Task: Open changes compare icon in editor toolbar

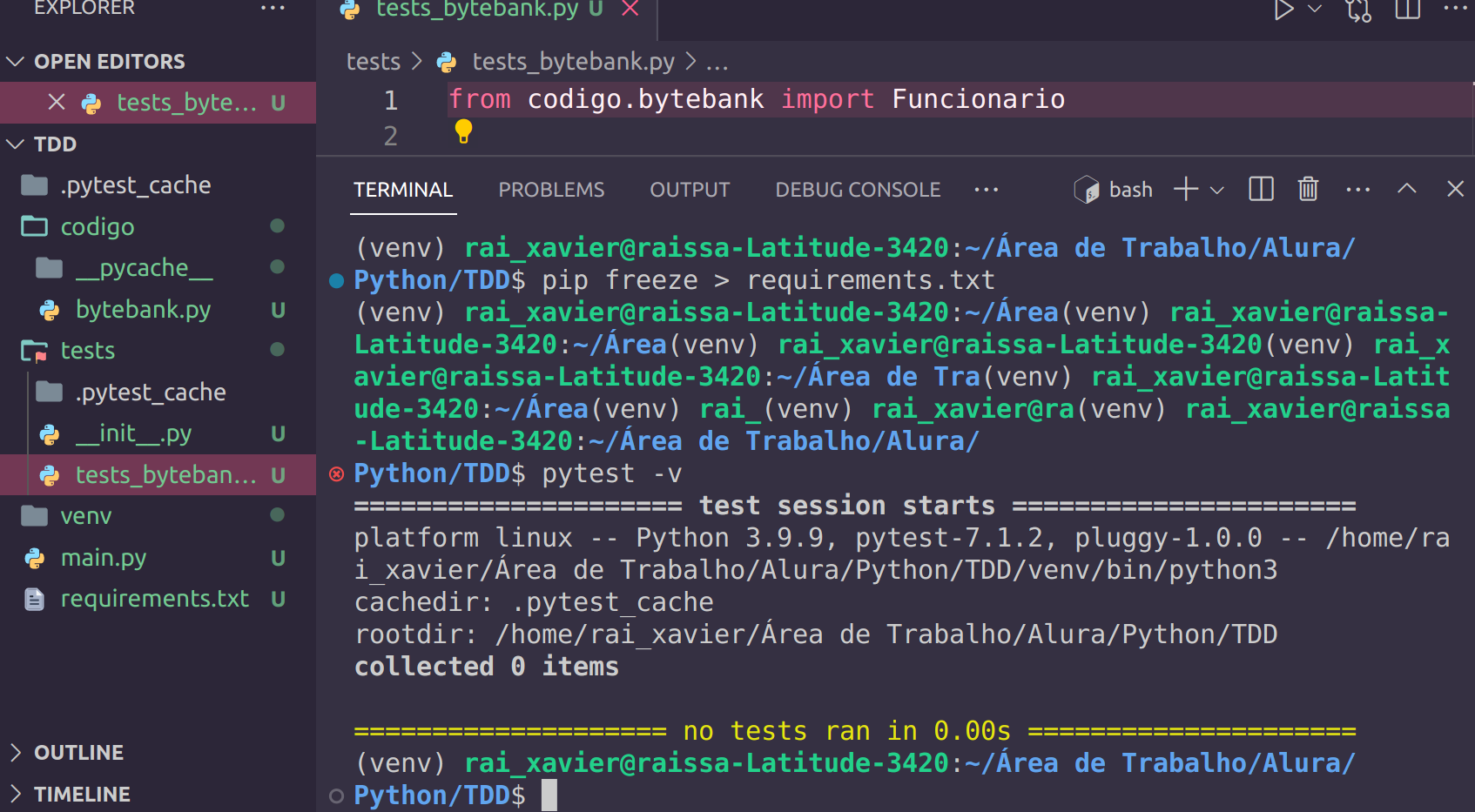Action: click(x=1358, y=10)
